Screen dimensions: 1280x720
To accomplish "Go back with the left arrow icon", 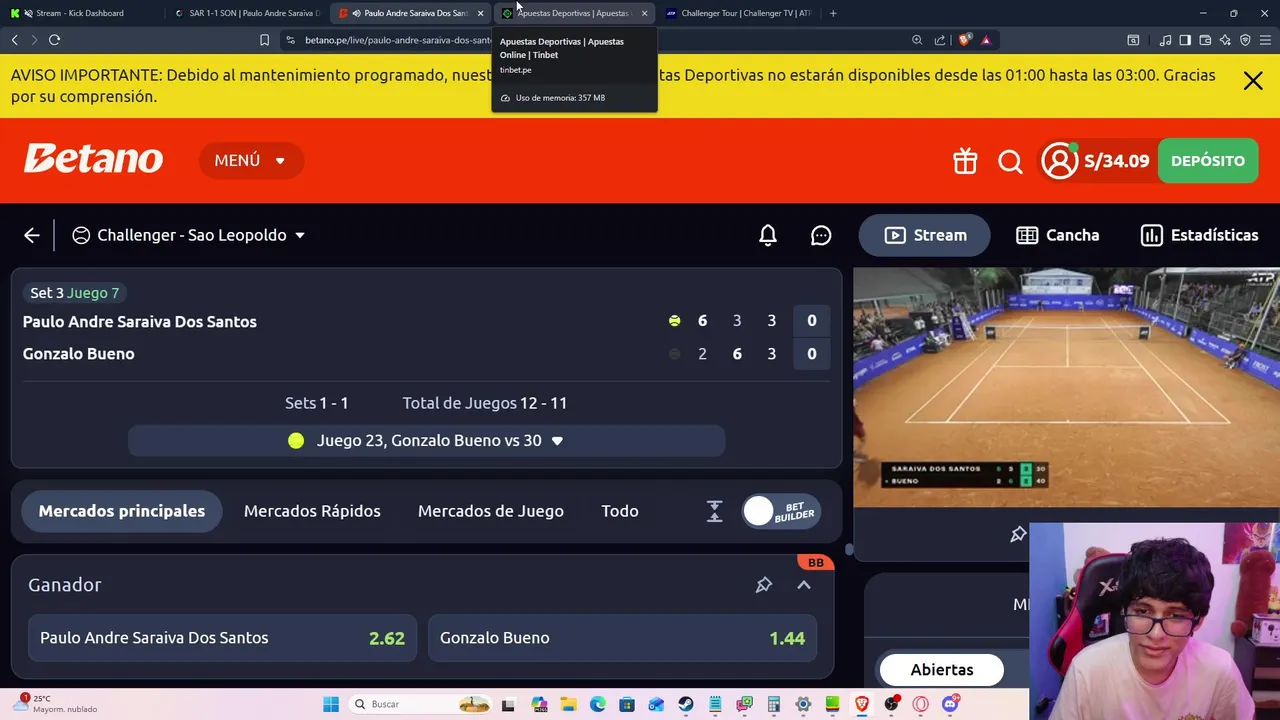I will [x=32, y=235].
